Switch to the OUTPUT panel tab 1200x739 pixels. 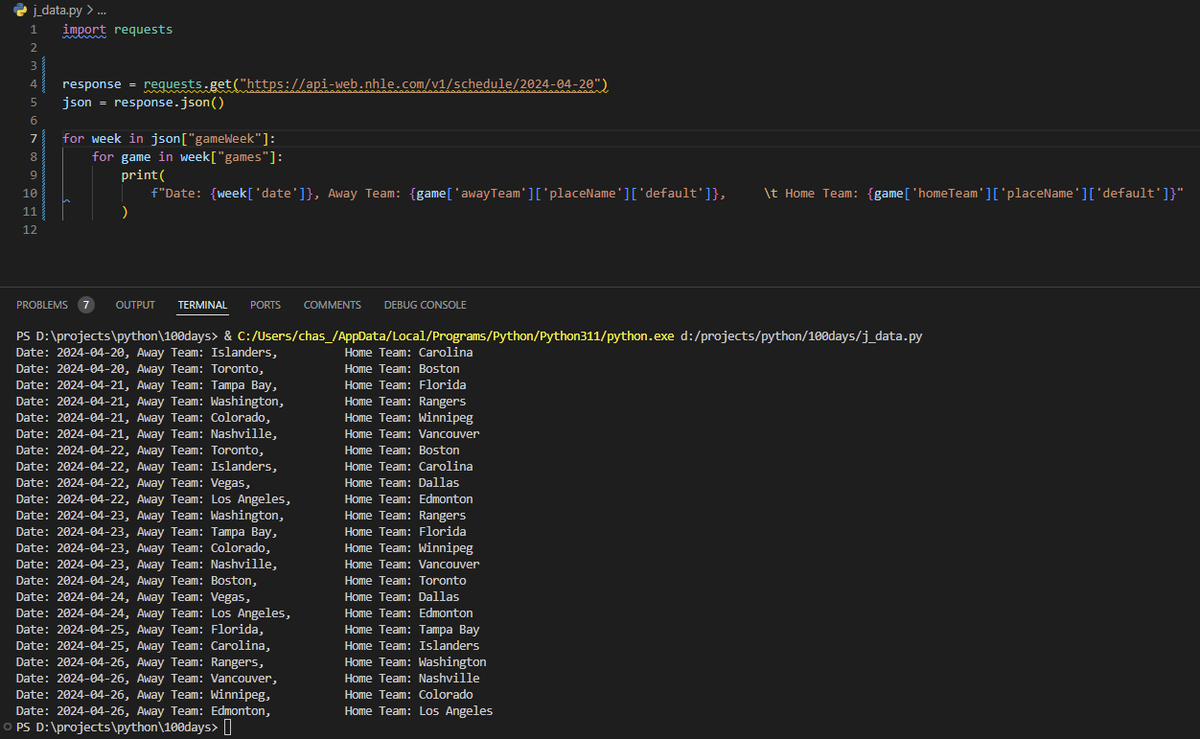[x=135, y=305]
